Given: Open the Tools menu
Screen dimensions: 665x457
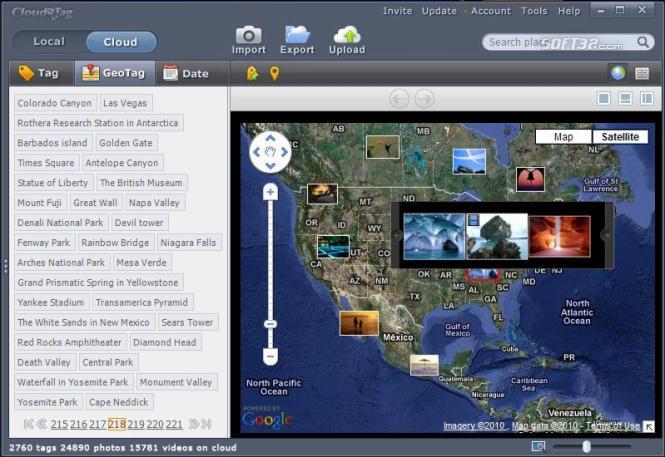Looking at the screenshot, I should coord(534,11).
